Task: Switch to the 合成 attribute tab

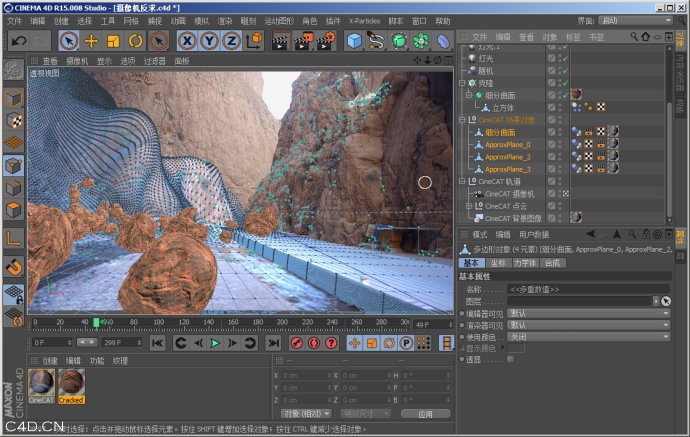Action: coord(553,263)
